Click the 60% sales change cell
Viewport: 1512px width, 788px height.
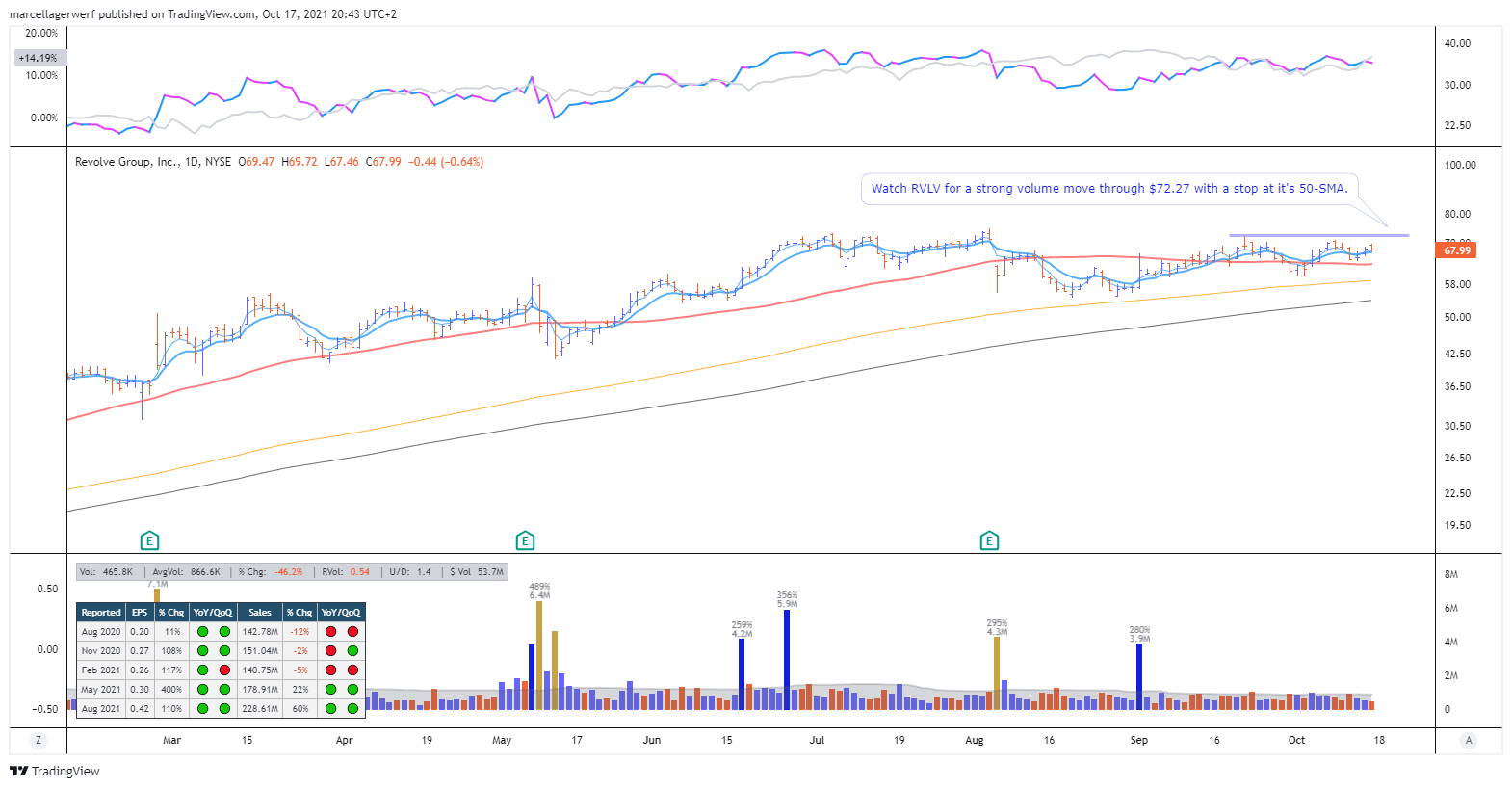300,709
